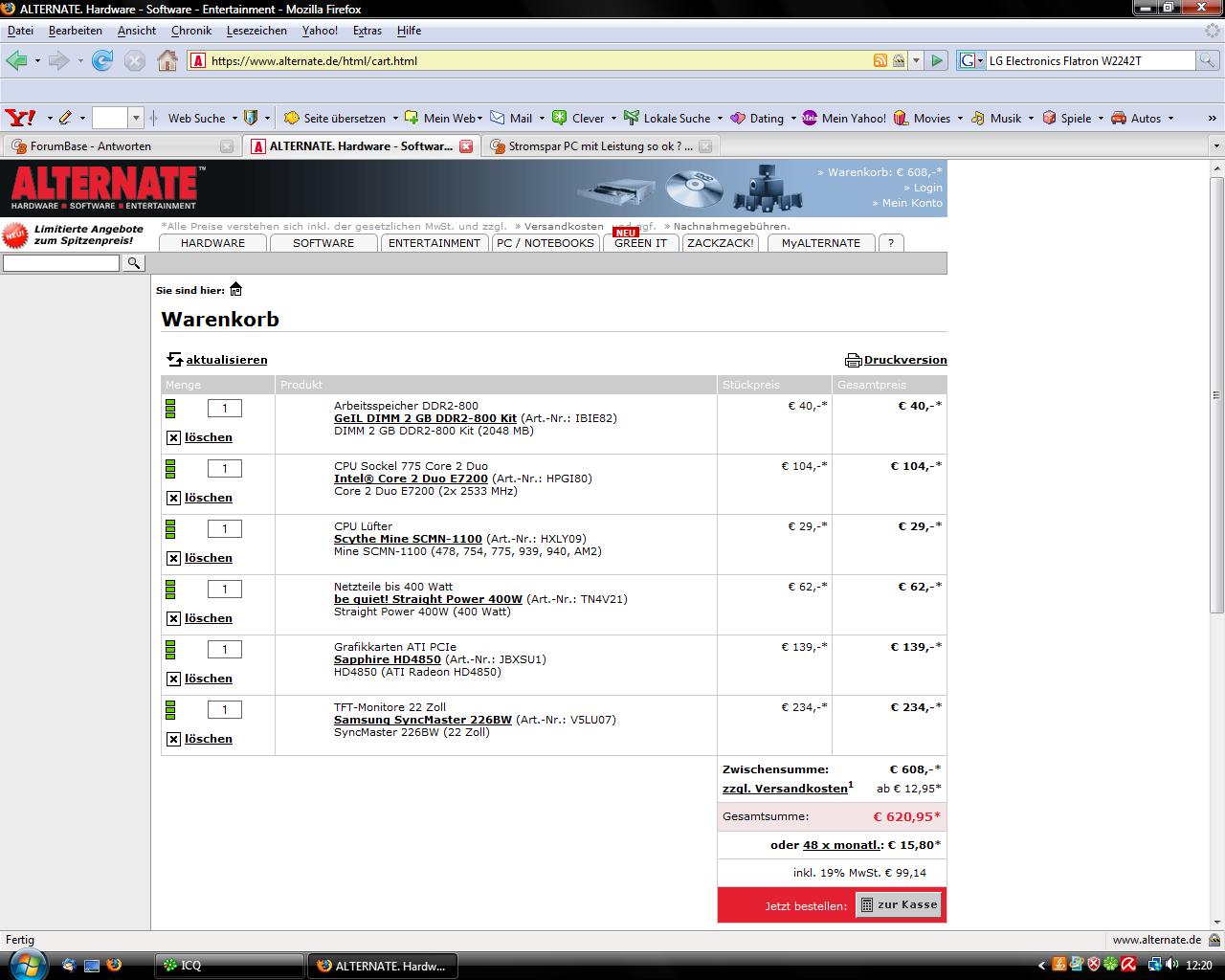1225x980 pixels.
Task: Open the Lesezeichen menu
Action: [x=256, y=31]
